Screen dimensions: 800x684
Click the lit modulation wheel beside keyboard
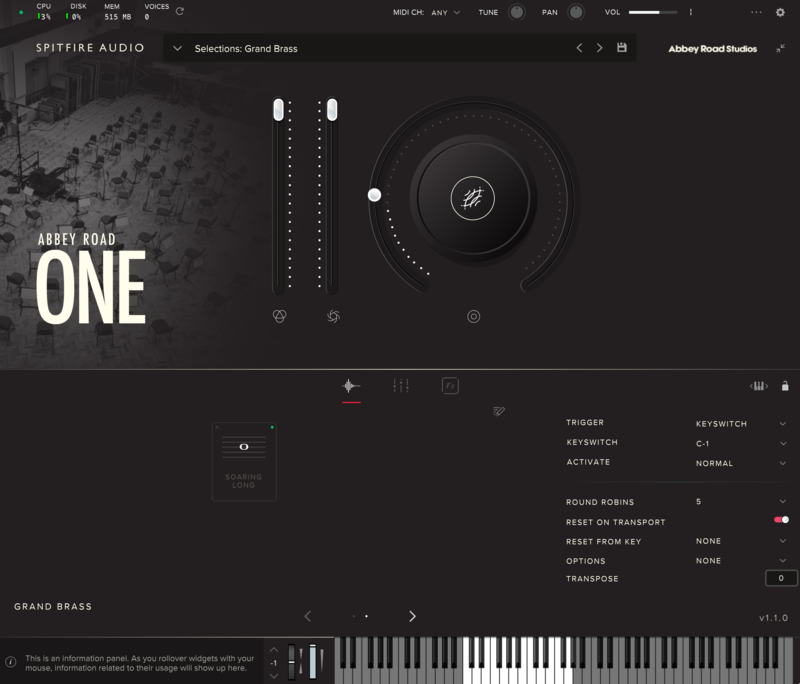pyautogui.click(x=313, y=662)
